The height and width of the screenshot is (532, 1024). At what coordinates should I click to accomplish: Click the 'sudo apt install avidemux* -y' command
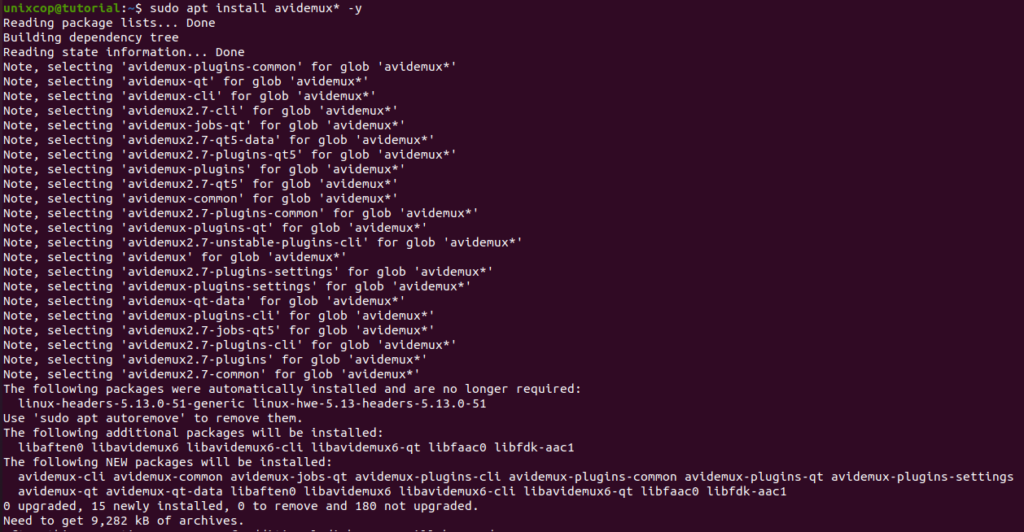point(256,8)
